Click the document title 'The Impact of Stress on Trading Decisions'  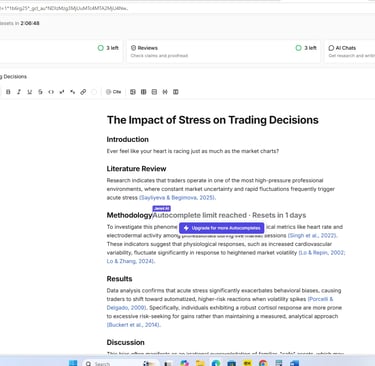pyautogui.click(x=213, y=120)
